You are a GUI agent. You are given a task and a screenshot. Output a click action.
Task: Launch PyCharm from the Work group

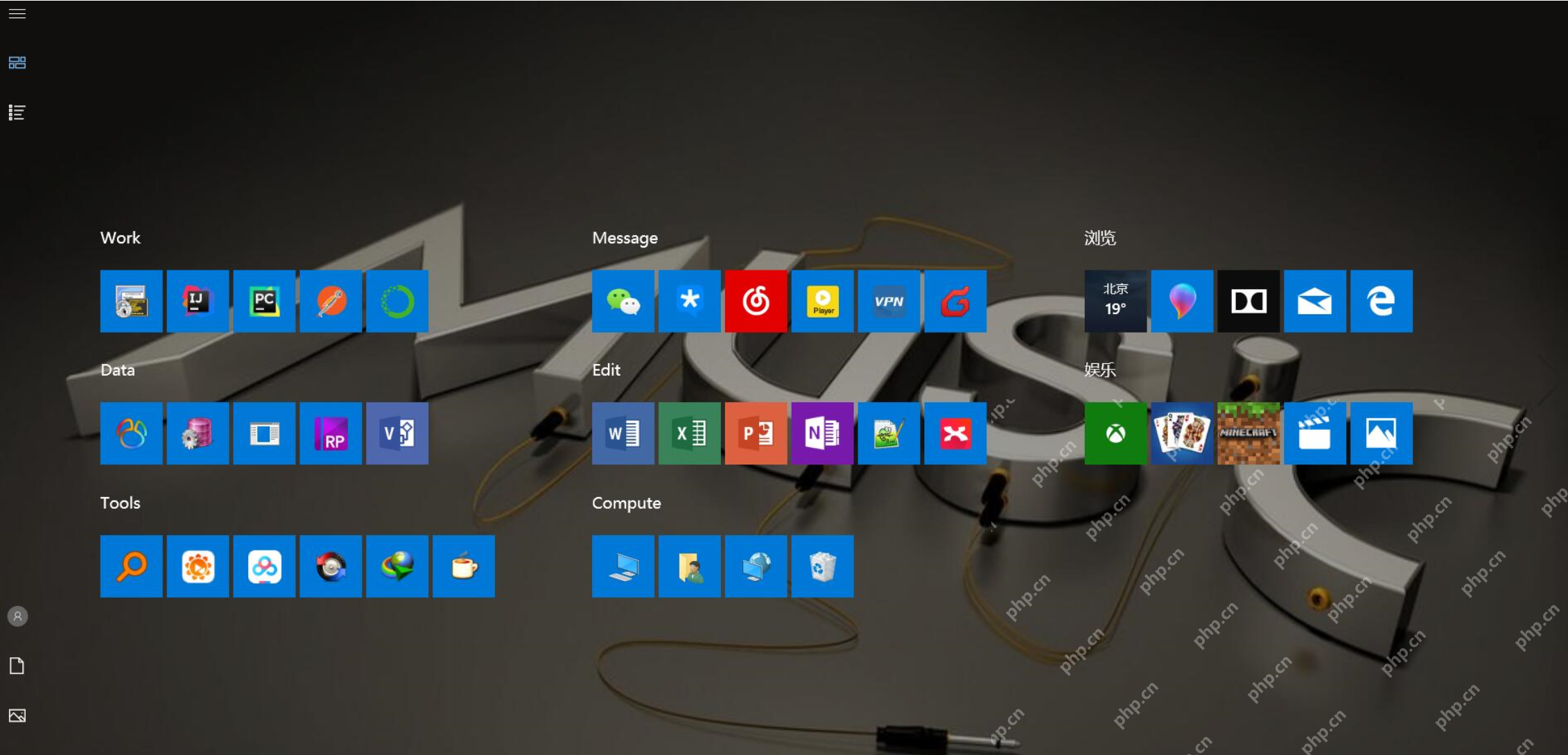pyautogui.click(x=264, y=301)
